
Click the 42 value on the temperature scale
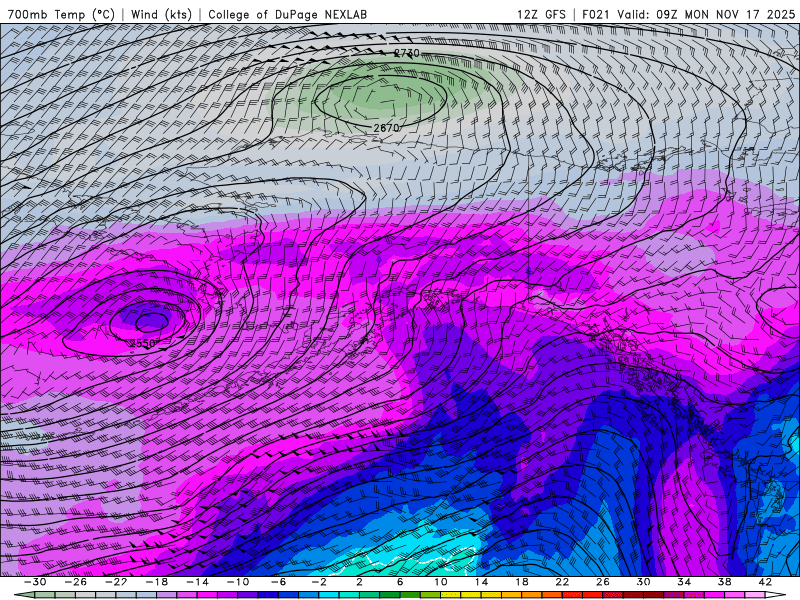pos(765,582)
